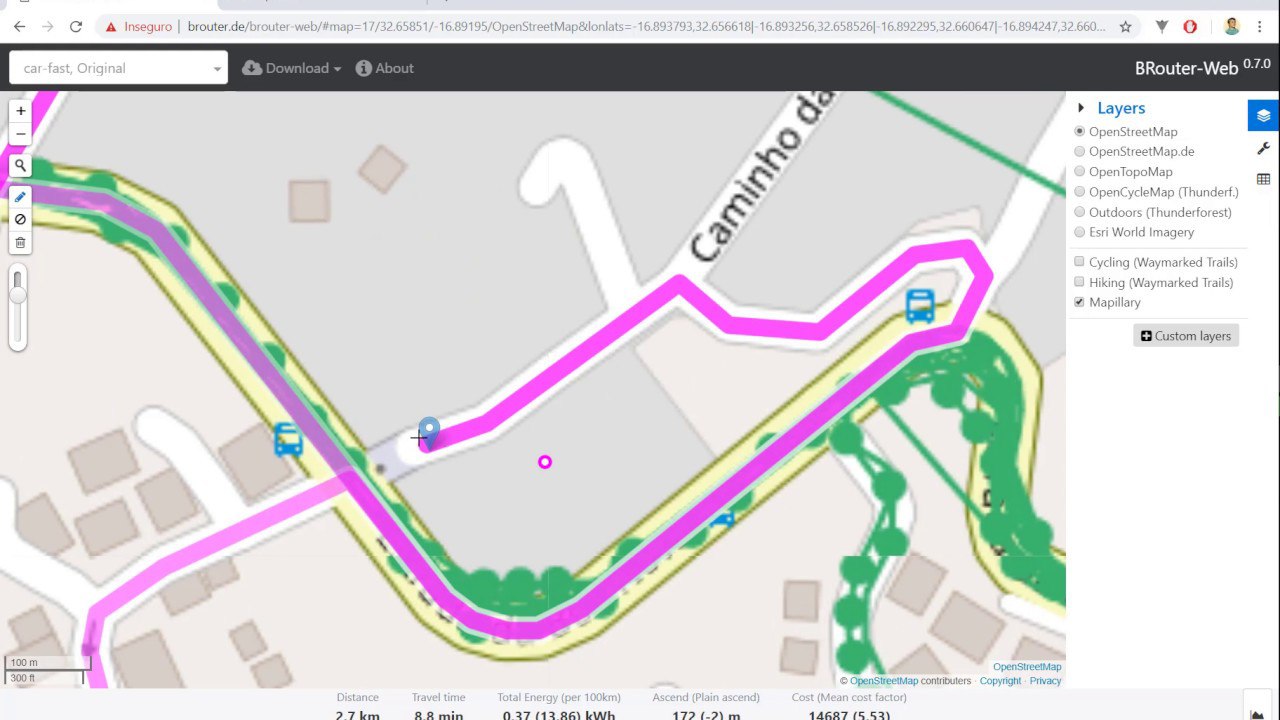This screenshot has height=720, width=1280.
Task: Open the car-fast routing profile dropdown
Action: (x=119, y=68)
